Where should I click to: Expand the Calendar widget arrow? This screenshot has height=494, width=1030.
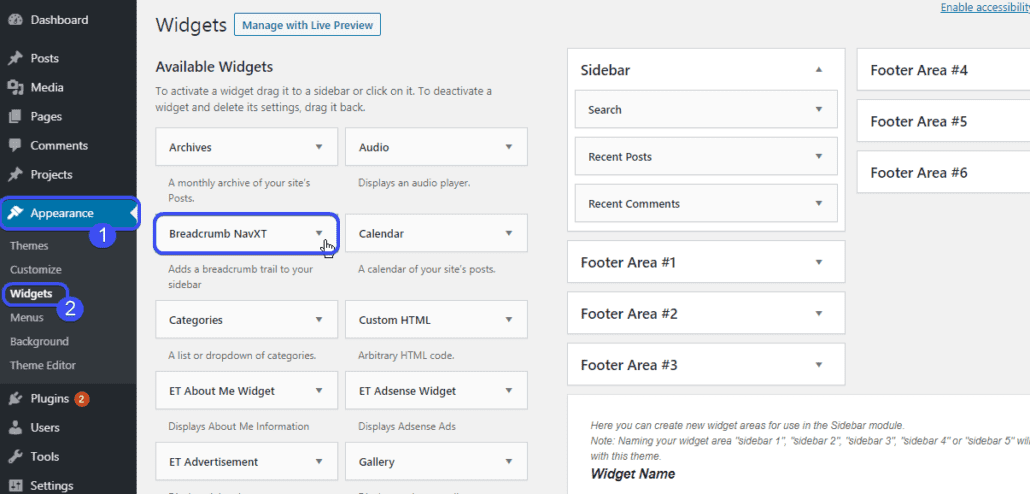click(x=508, y=233)
